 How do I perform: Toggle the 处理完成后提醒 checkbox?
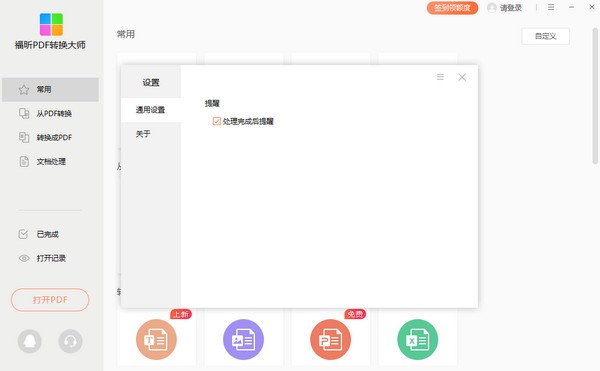click(x=217, y=121)
